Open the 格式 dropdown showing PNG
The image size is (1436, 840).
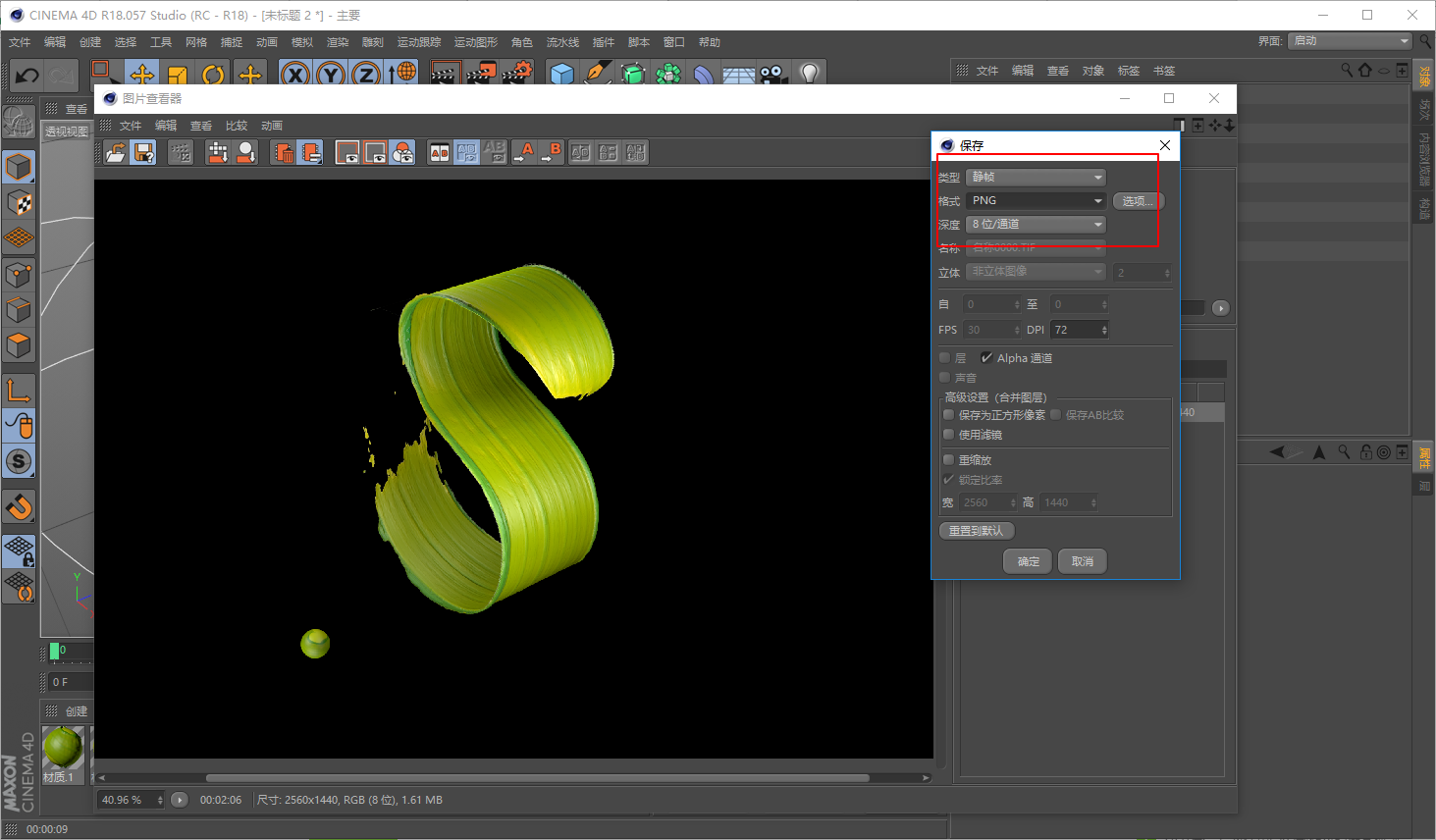point(1036,200)
